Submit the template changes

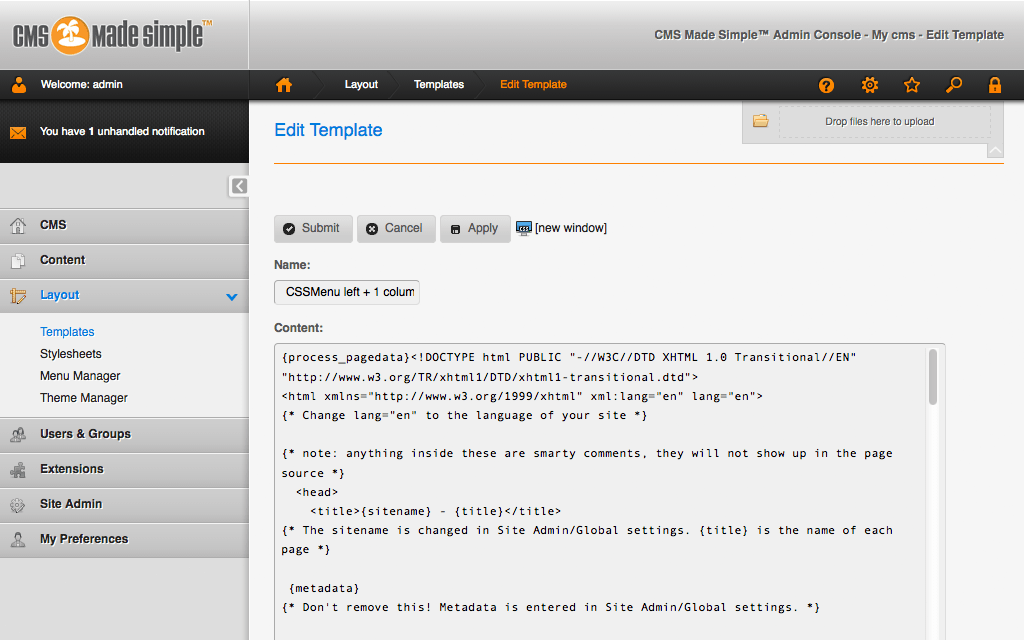click(x=313, y=228)
